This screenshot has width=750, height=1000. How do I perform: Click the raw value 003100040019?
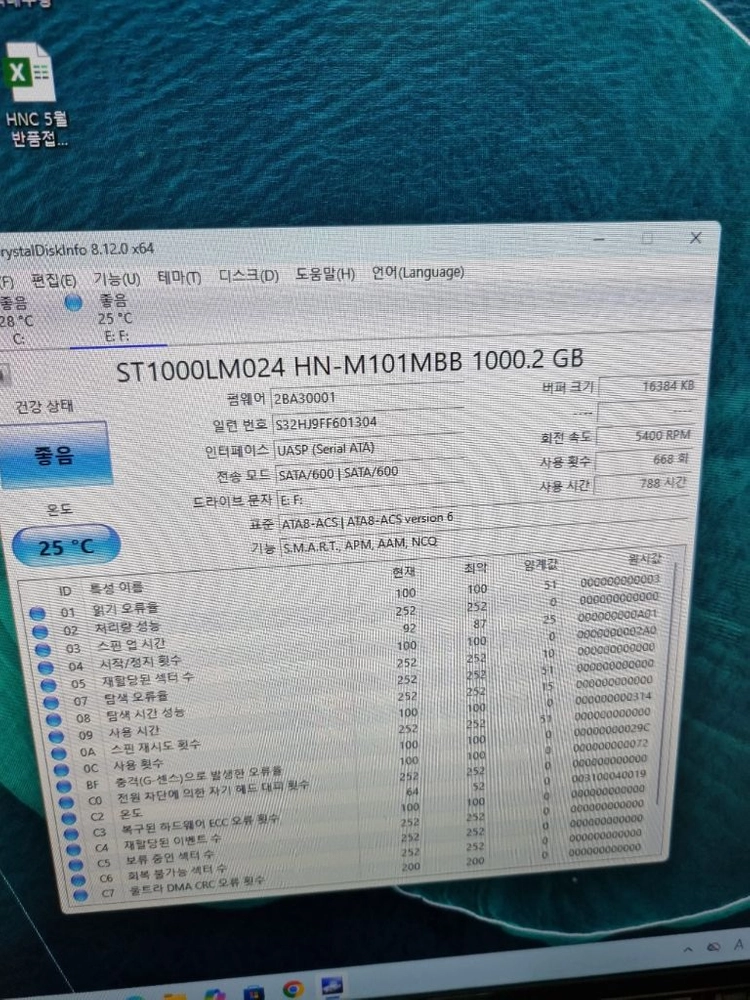pyautogui.click(x=609, y=776)
